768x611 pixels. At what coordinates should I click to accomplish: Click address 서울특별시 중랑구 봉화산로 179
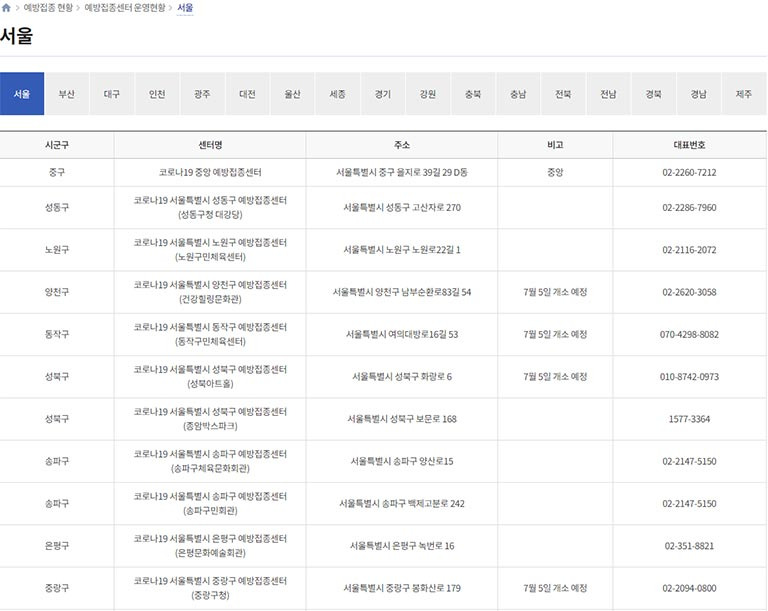pos(402,588)
